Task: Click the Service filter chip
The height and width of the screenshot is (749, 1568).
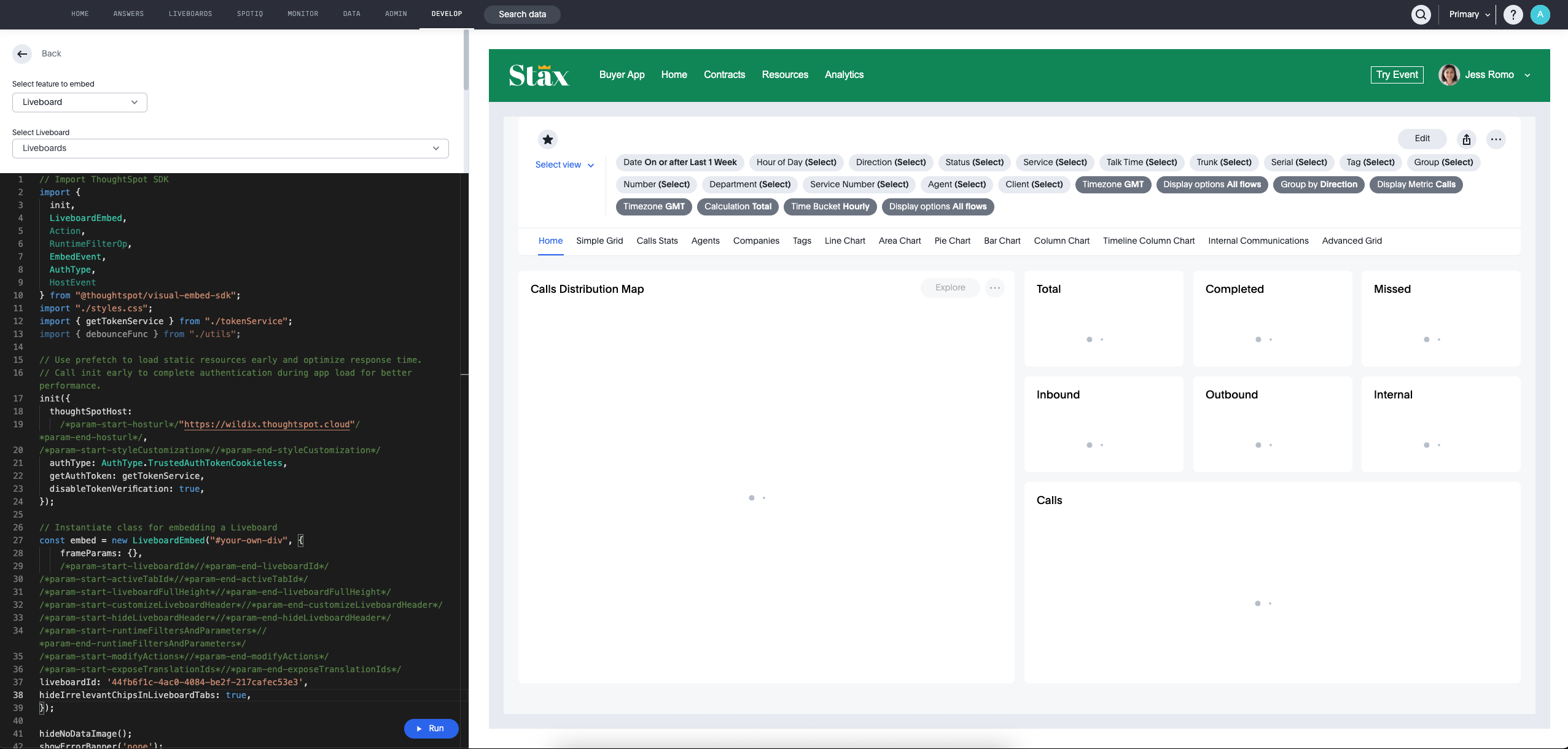Action: point(1055,163)
